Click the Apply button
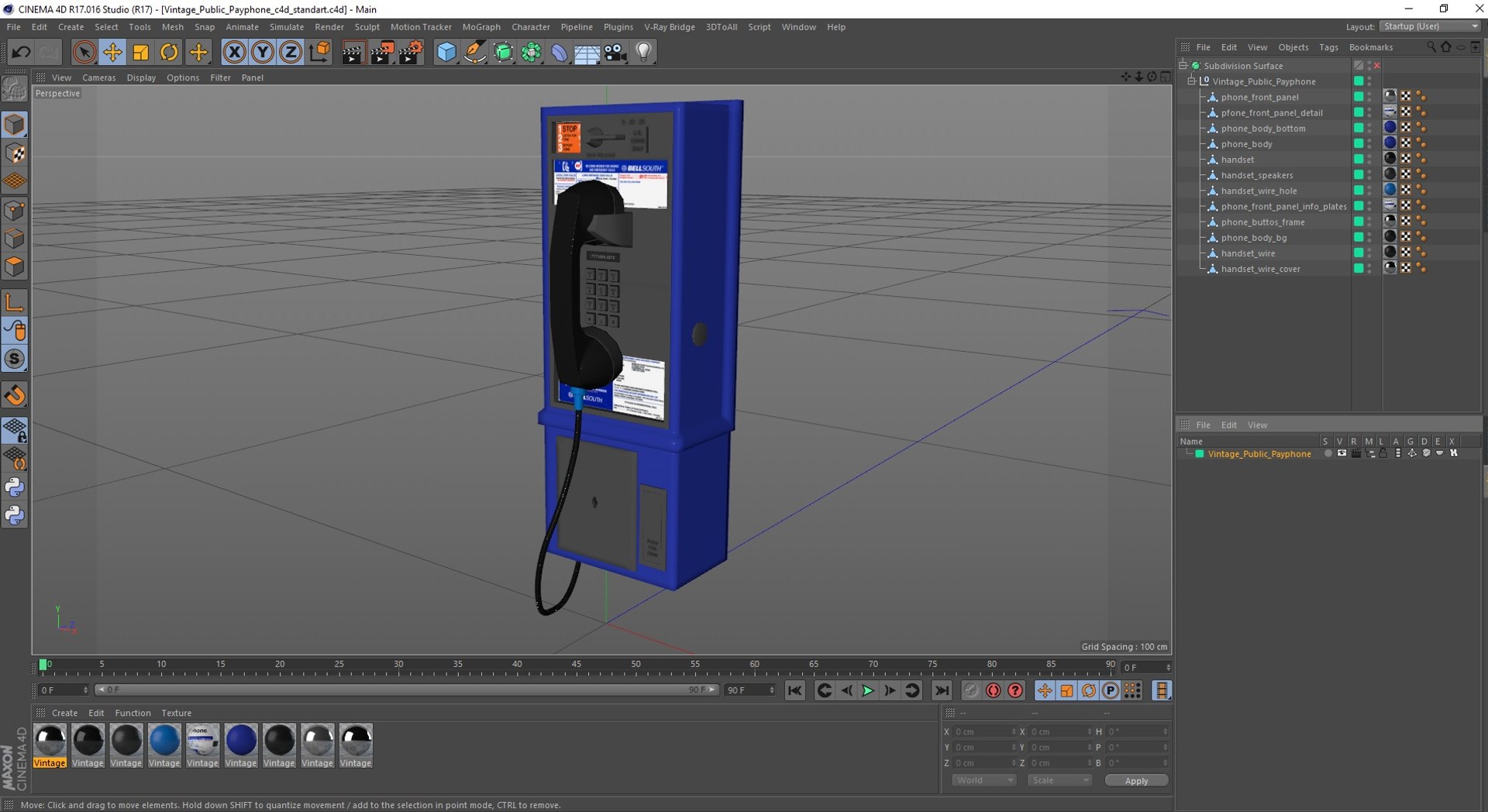Image resolution: width=1488 pixels, height=812 pixels. click(1136, 781)
